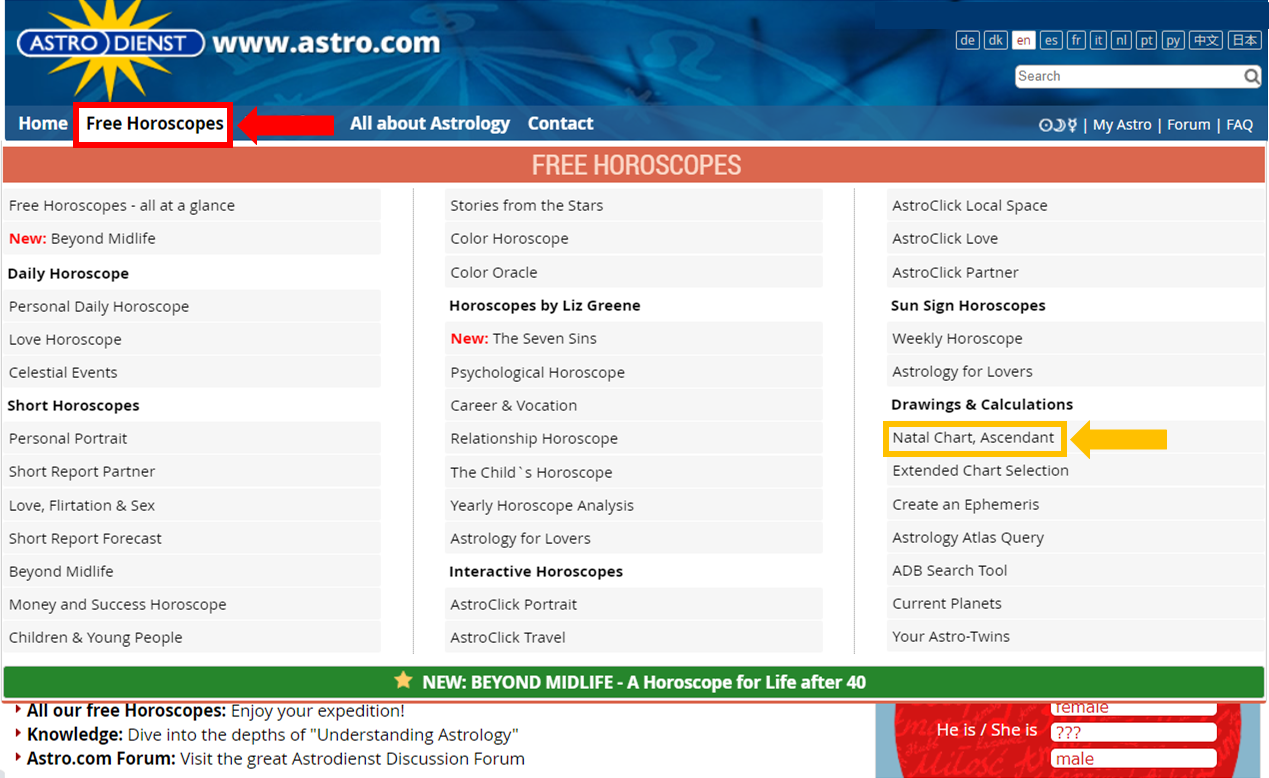Viewport: 1269px width, 778px height.
Task: Open Current Planets
Action: pyautogui.click(x=1076, y=603)
